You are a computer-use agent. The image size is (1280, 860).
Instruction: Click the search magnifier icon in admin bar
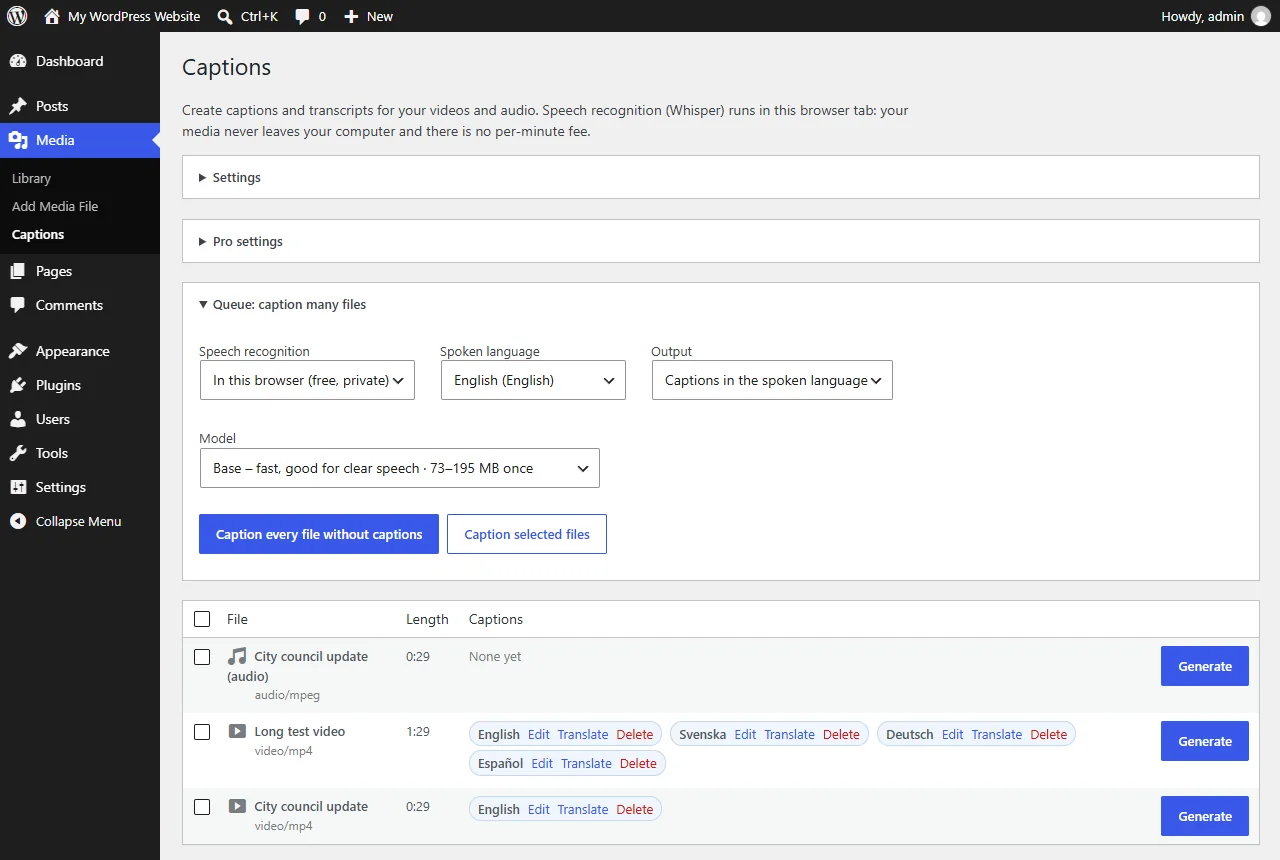tap(225, 16)
